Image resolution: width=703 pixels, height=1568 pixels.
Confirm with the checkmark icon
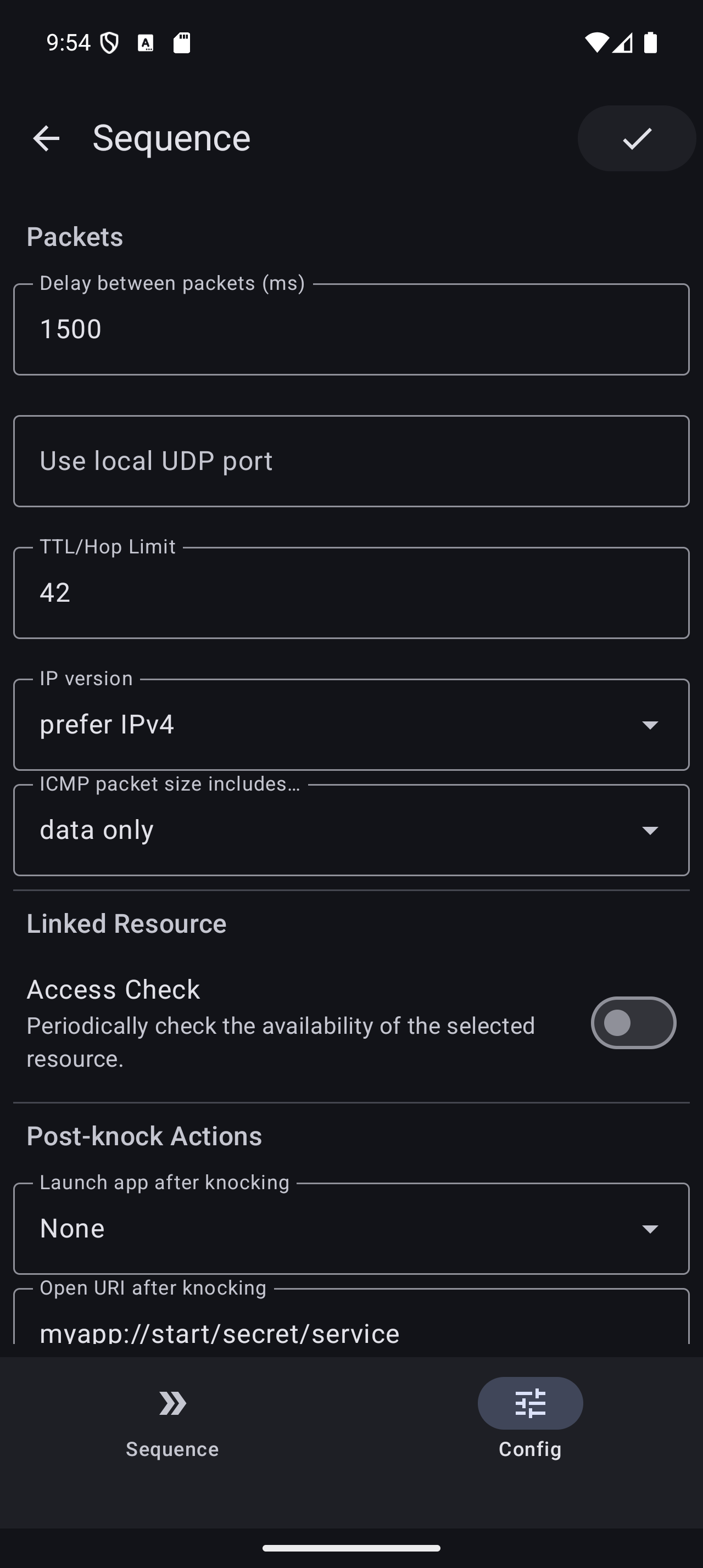[x=636, y=139]
